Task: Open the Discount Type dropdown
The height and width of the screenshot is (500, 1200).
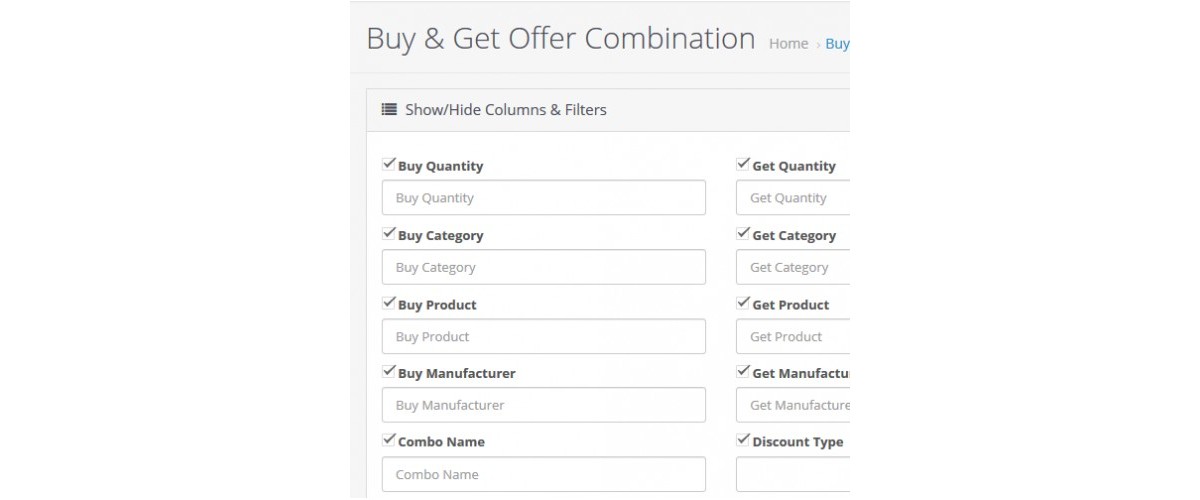Action: click(793, 474)
